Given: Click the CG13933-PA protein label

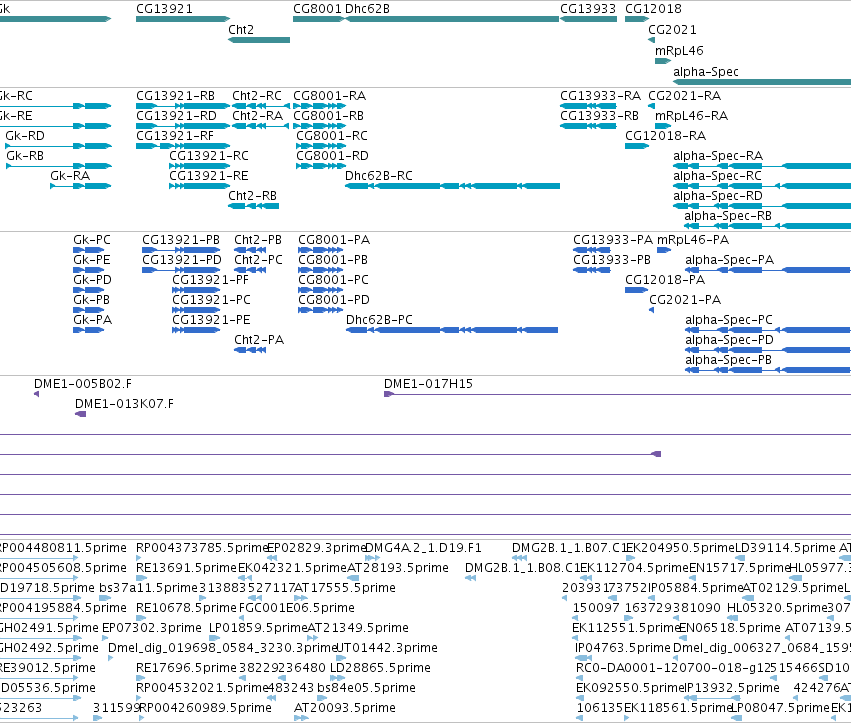Looking at the screenshot, I should 613,240.
